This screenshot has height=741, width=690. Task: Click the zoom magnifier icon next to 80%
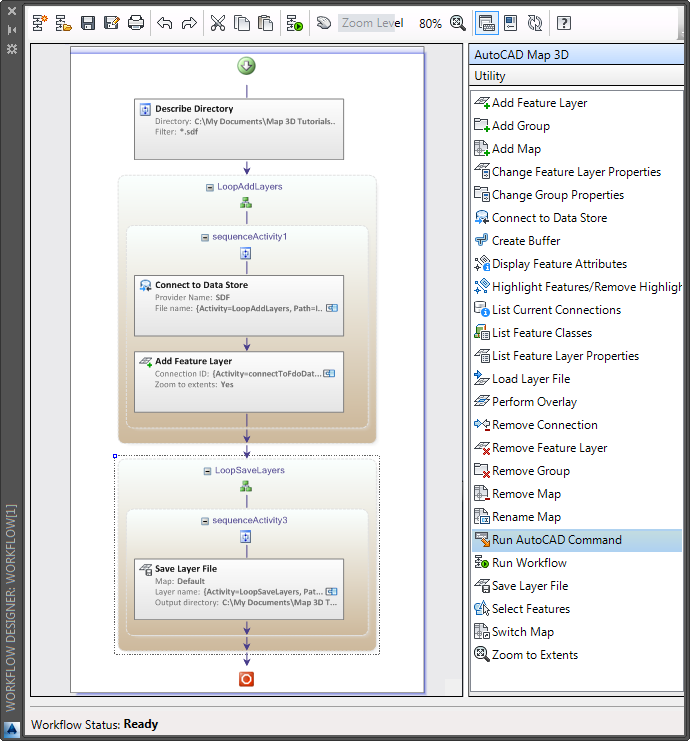pyautogui.click(x=457, y=23)
